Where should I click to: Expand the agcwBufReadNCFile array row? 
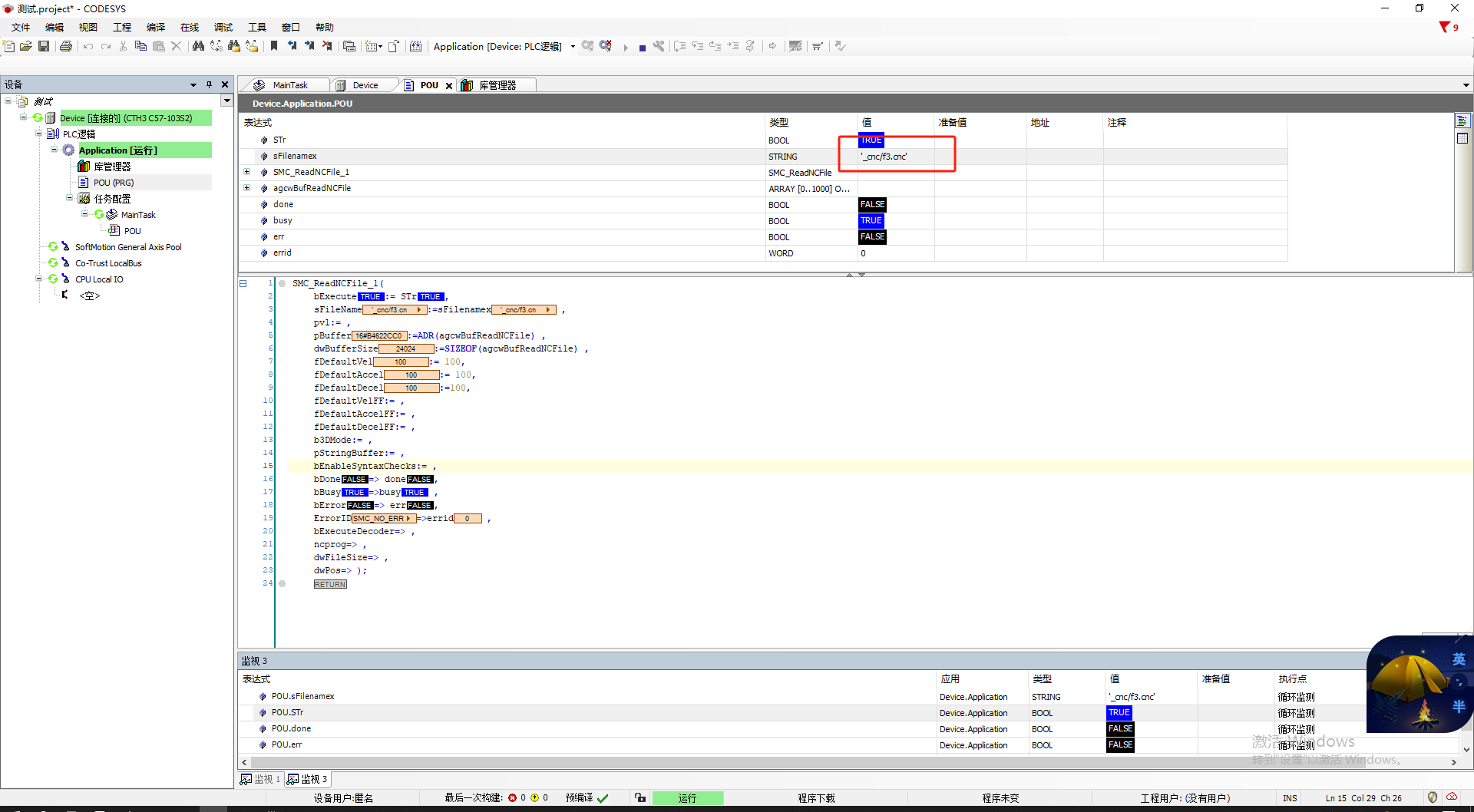[246, 188]
